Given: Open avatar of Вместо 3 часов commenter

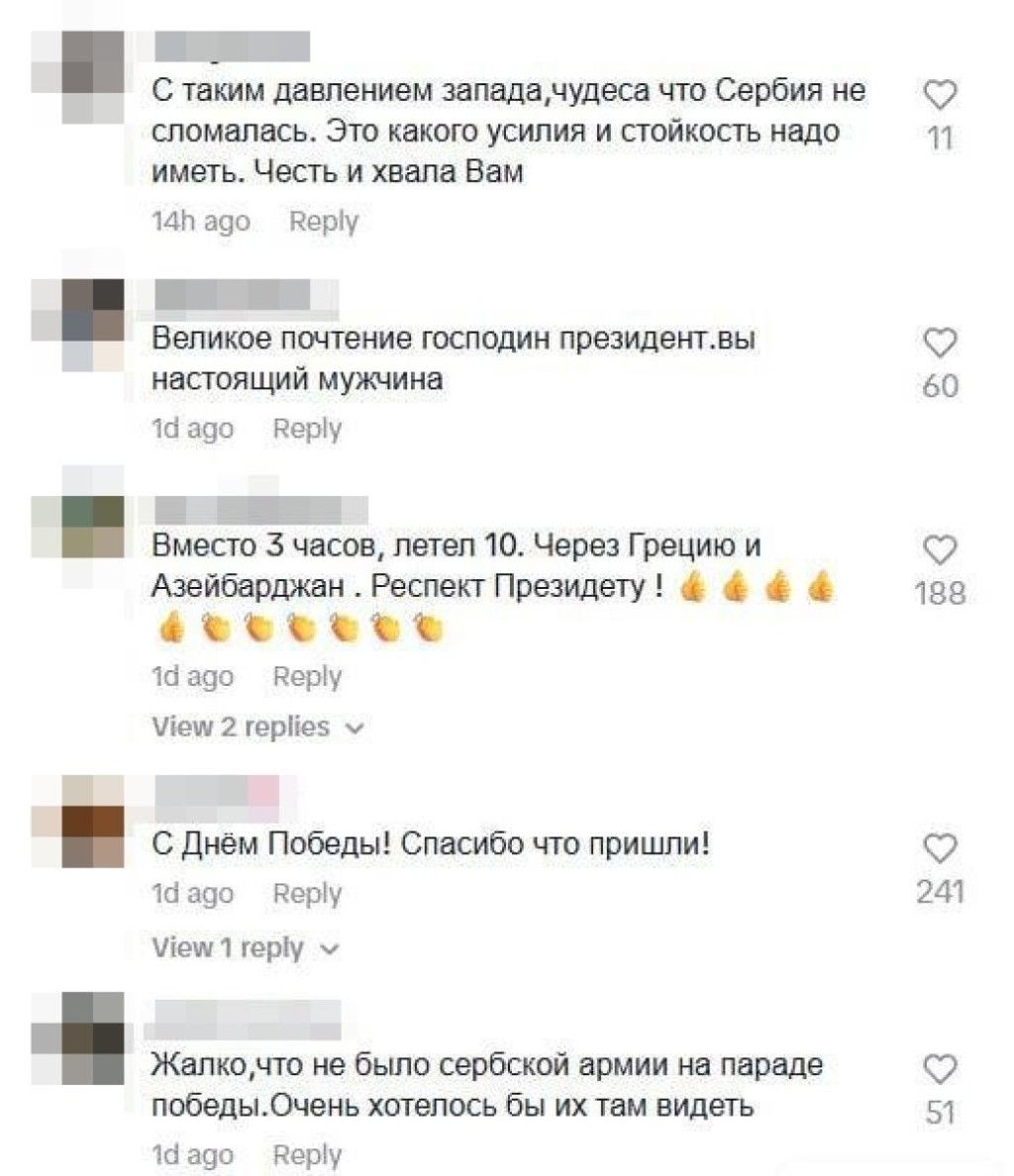Looking at the screenshot, I should click(78, 528).
